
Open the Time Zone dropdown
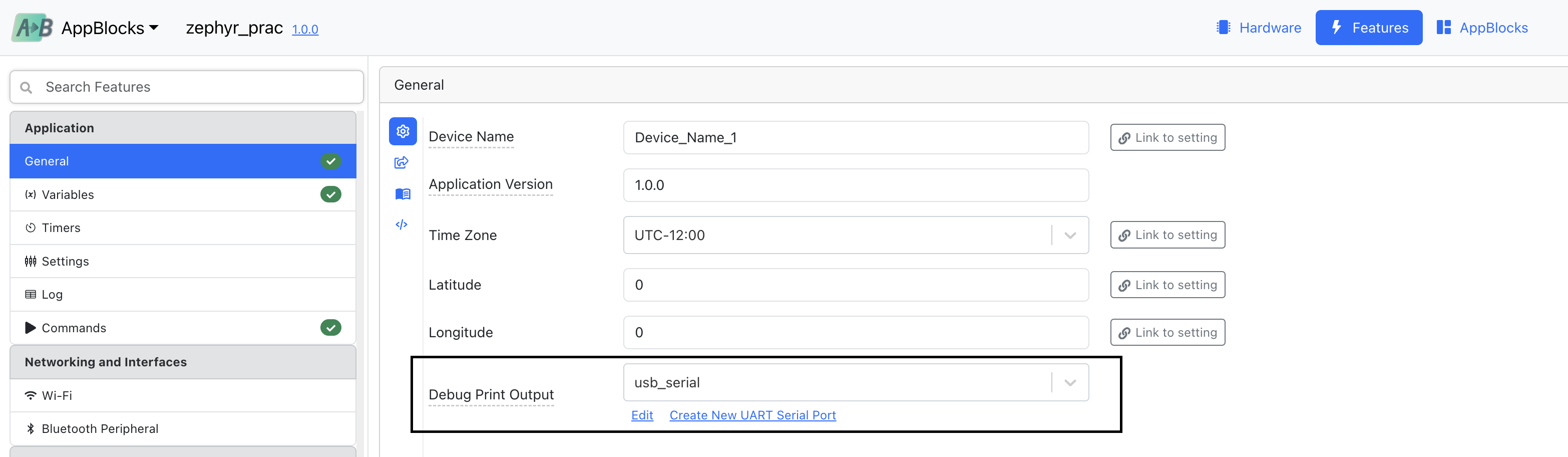856,235
